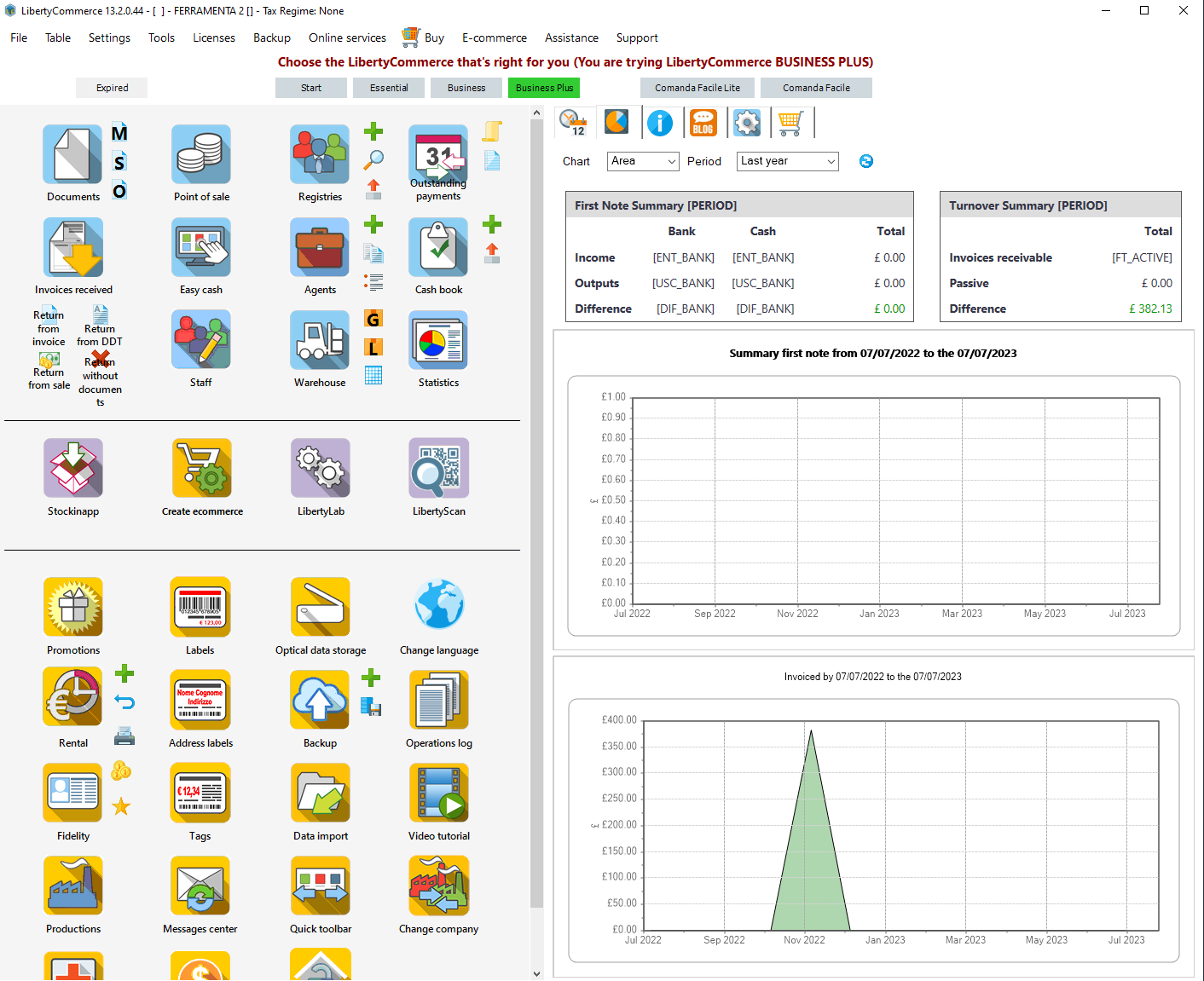Open Messages center envelope icon

tap(201, 886)
